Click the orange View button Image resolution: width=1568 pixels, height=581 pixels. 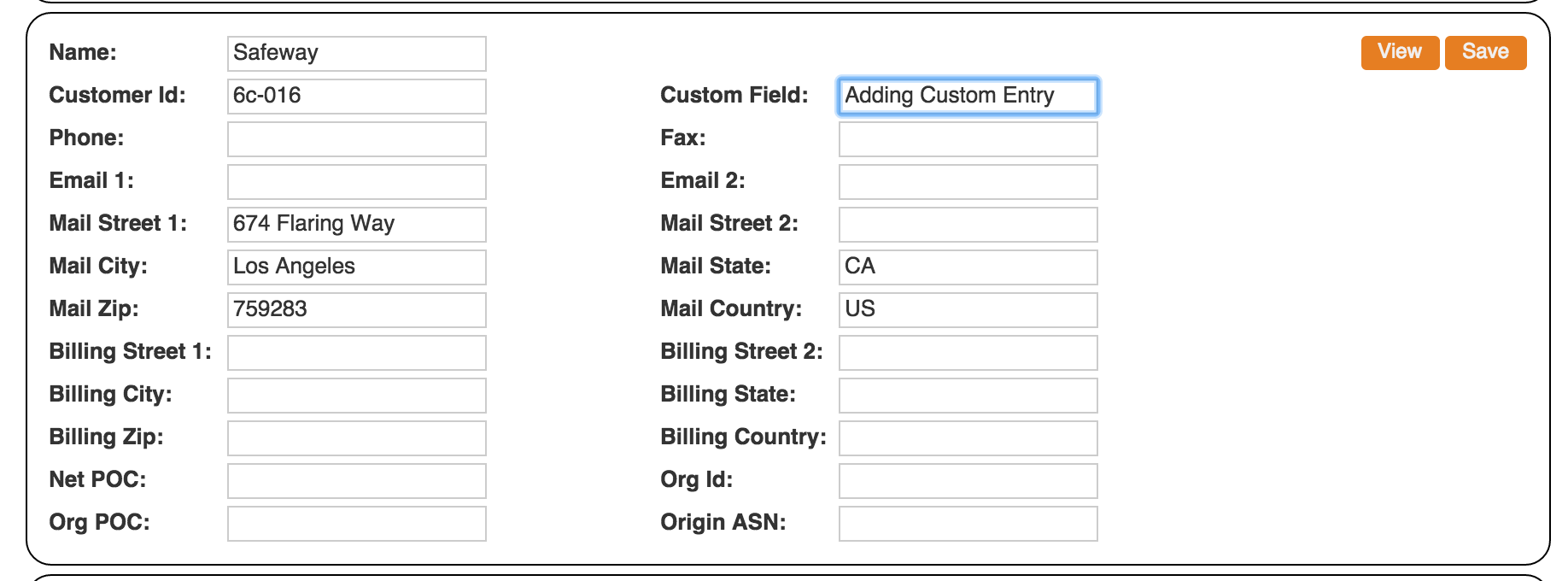[1399, 52]
